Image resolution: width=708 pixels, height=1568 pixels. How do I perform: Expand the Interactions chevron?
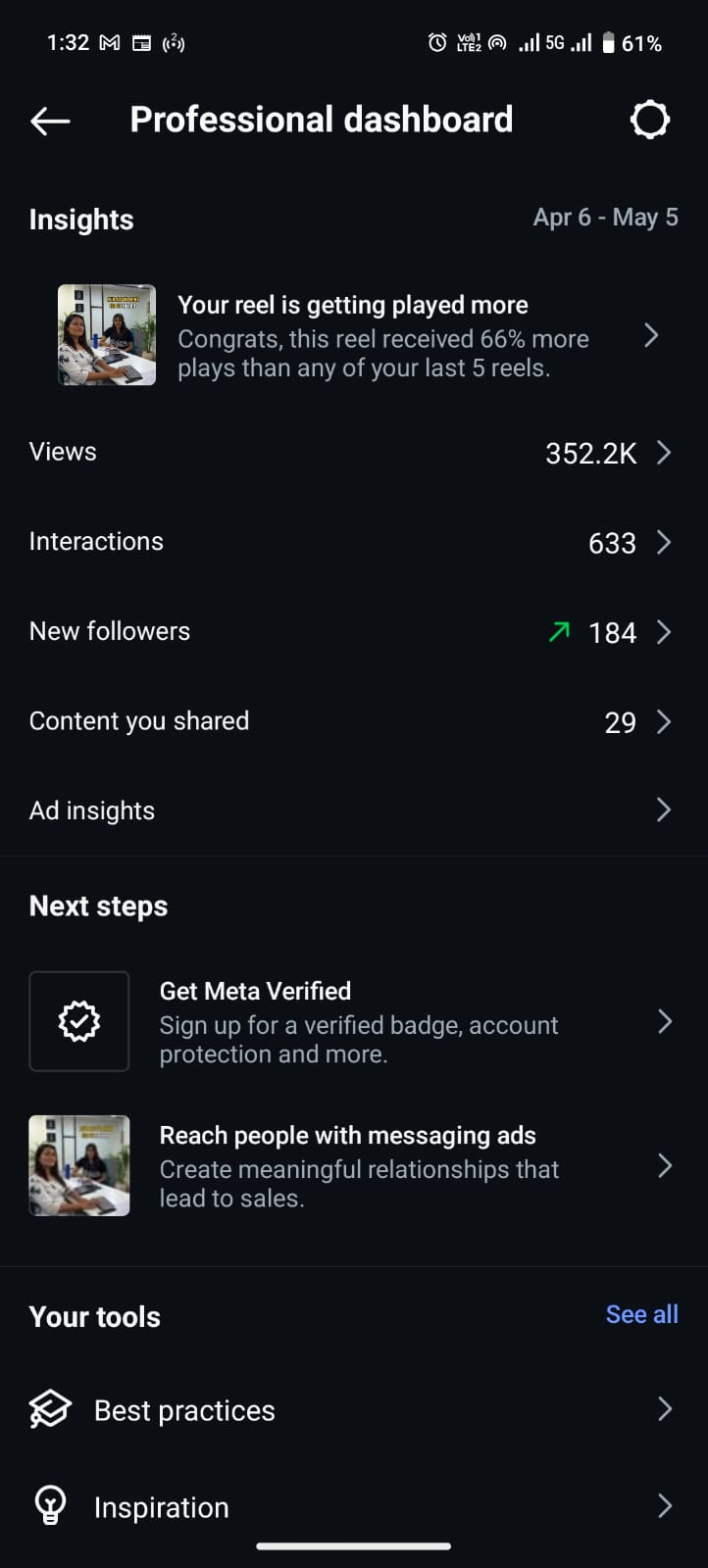(664, 542)
